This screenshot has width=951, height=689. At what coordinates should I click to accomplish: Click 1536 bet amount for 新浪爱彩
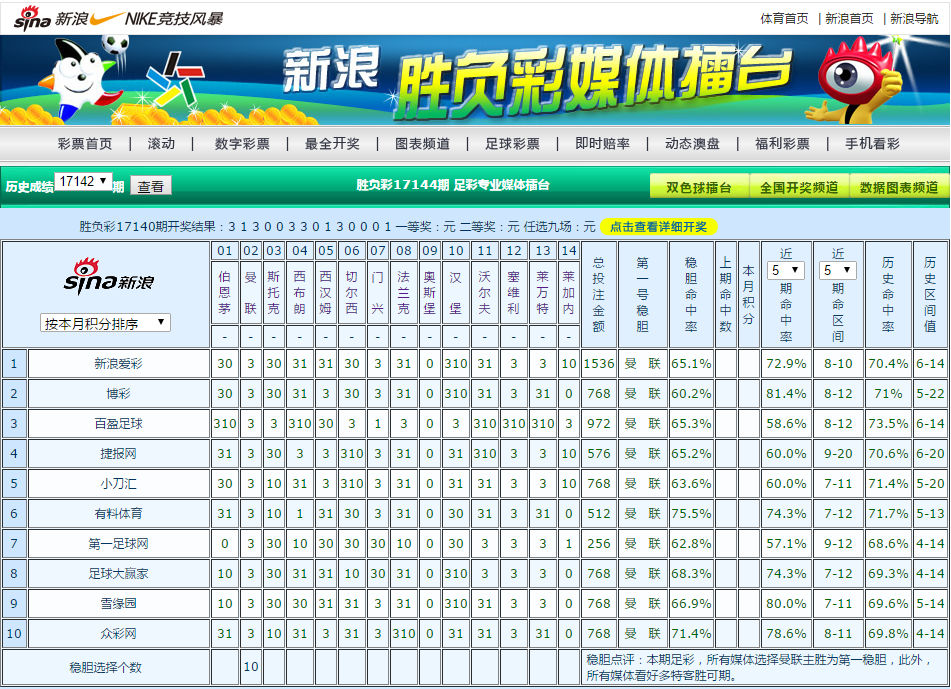(599, 363)
